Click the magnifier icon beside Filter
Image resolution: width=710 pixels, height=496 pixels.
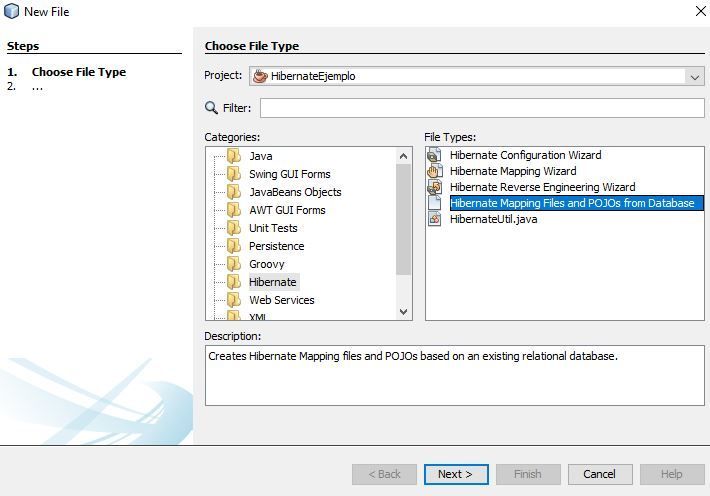coord(211,108)
